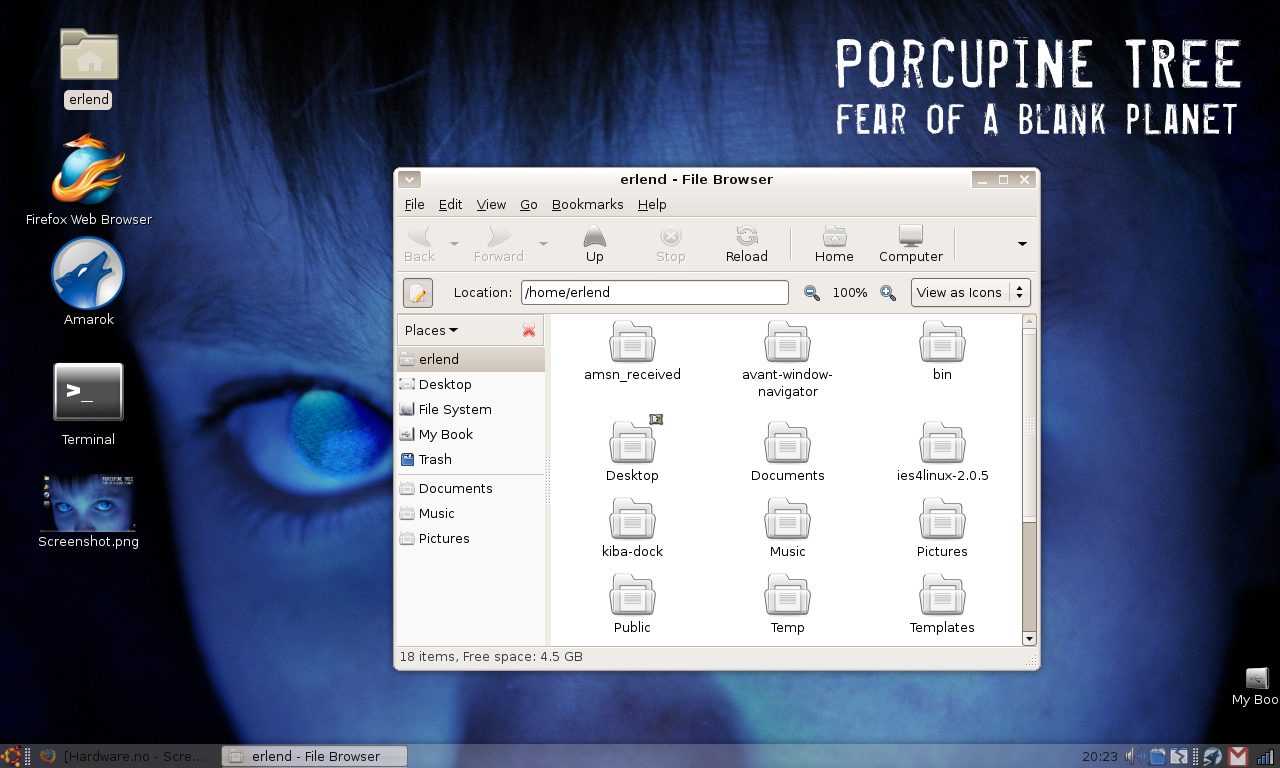Open the Edit menu
The image size is (1280, 768).
(451, 205)
